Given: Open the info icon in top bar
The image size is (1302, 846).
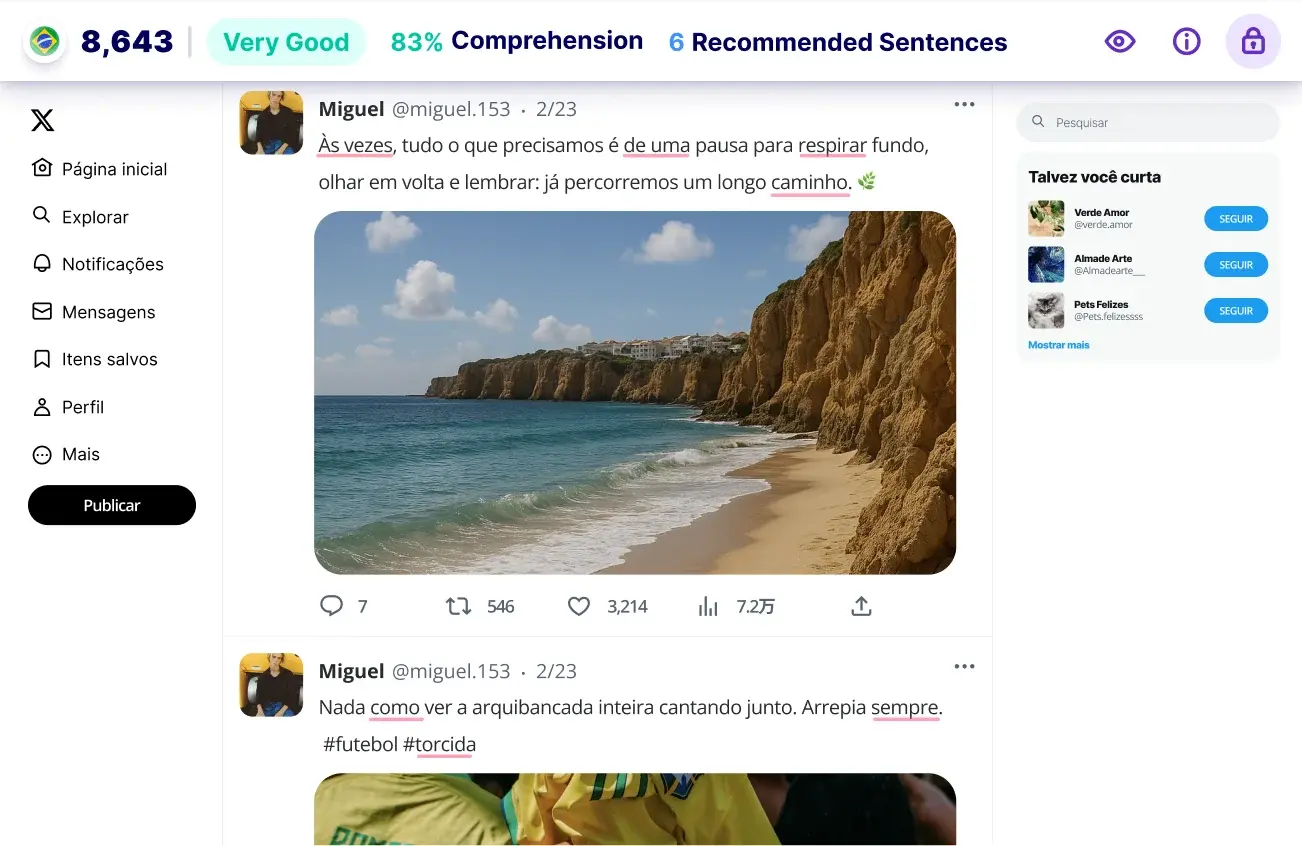Looking at the screenshot, I should 1186,41.
